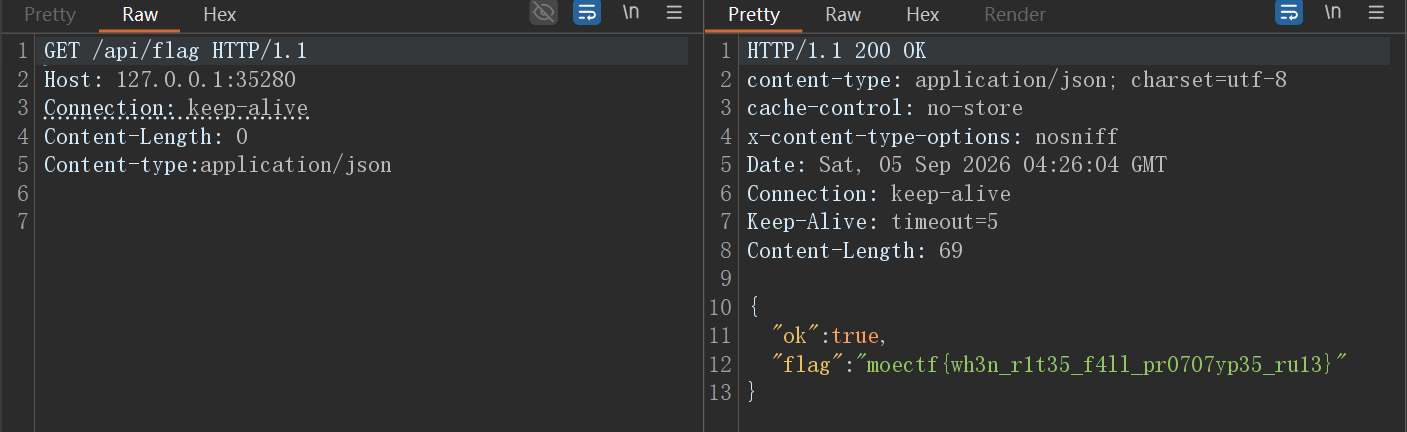Viewport: 1407px width, 432px height.
Task: Click the "ok":true JSON line
Action: 829,336
